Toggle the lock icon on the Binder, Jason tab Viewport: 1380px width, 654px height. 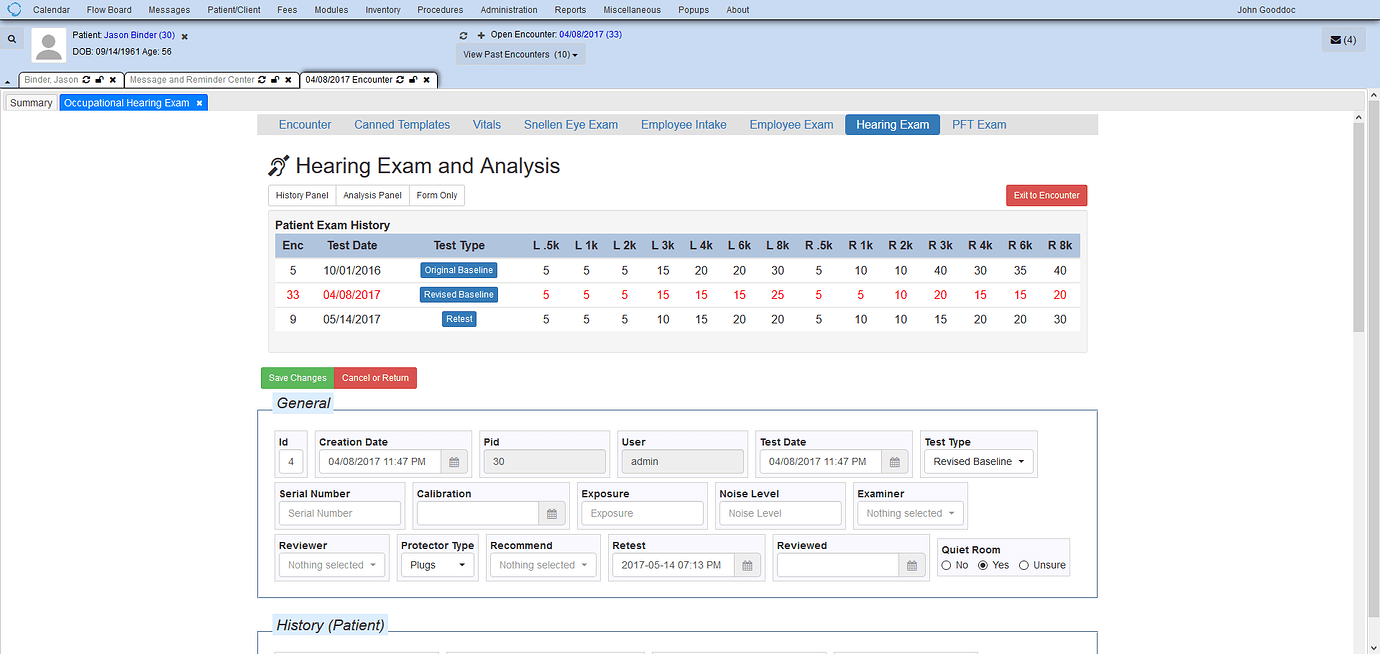98,79
